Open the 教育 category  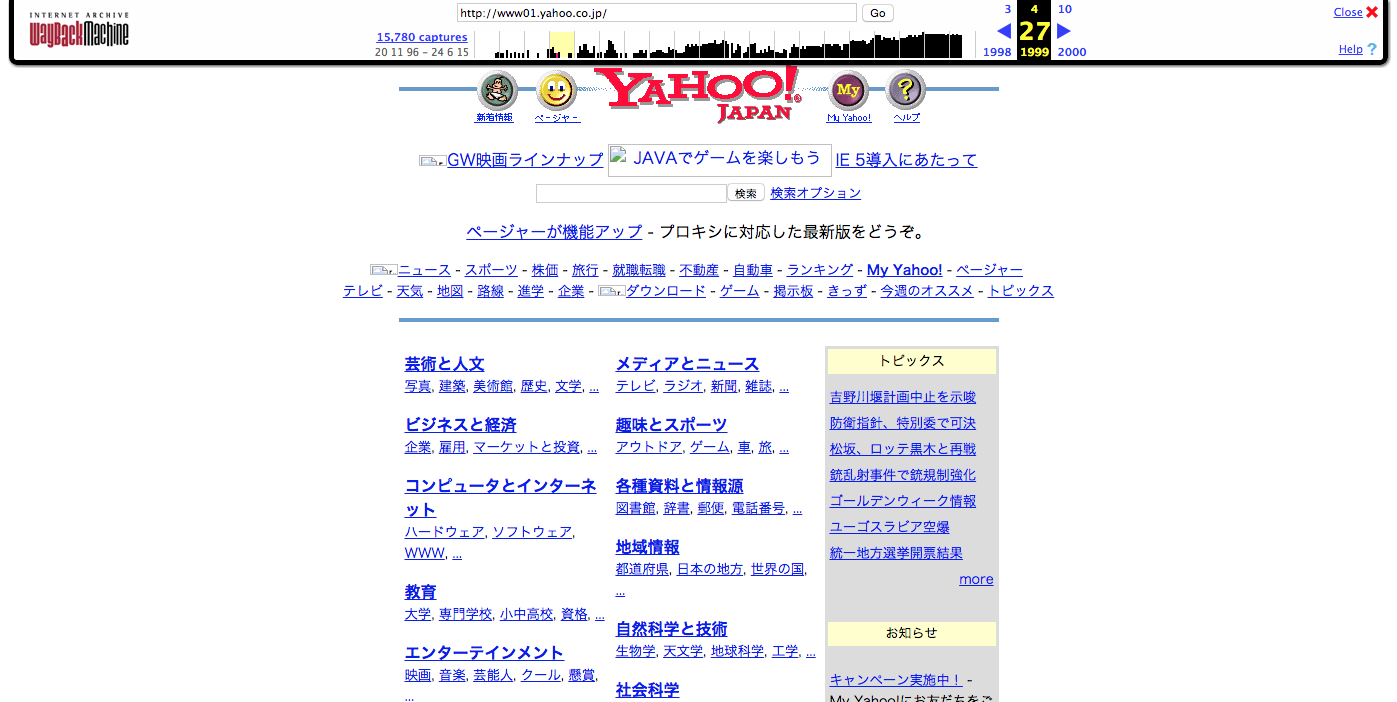[x=420, y=592]
